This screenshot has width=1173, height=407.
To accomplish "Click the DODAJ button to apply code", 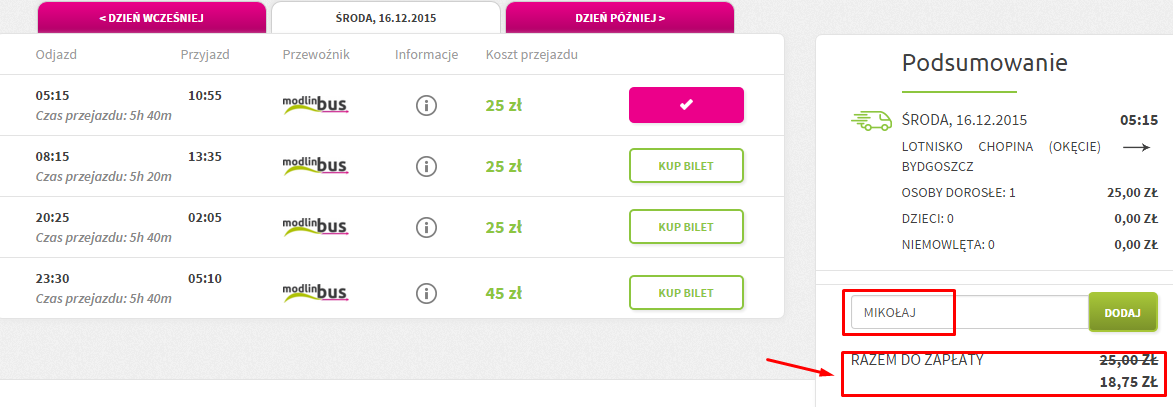I will pos(1122,312).
